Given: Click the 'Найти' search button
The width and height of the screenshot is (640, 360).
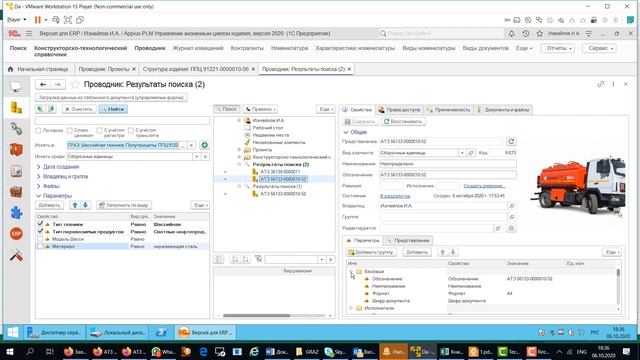Looking at the screenshot, I should click(113, 109).
